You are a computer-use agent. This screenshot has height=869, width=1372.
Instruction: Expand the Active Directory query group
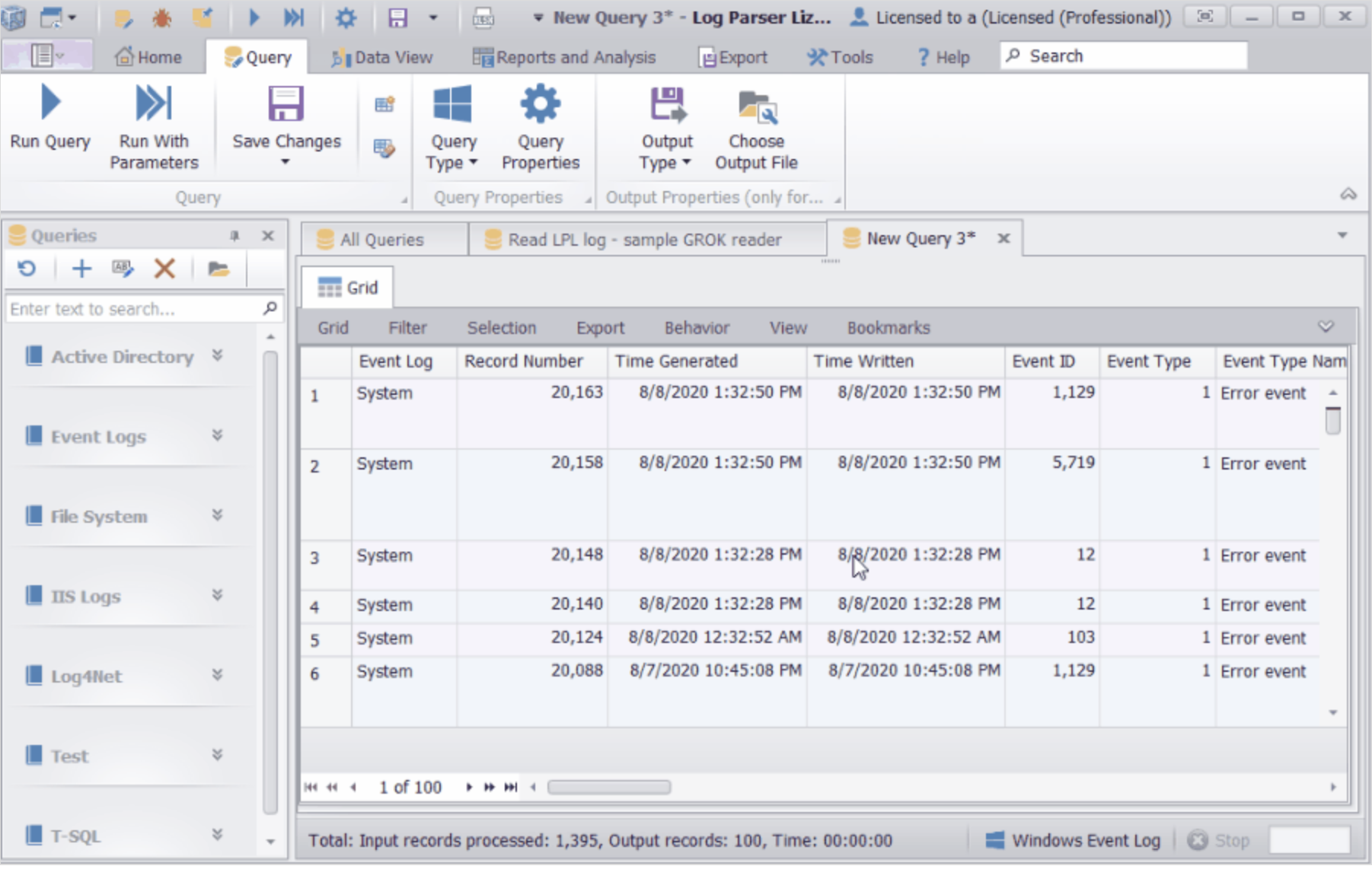pos(217,356)
